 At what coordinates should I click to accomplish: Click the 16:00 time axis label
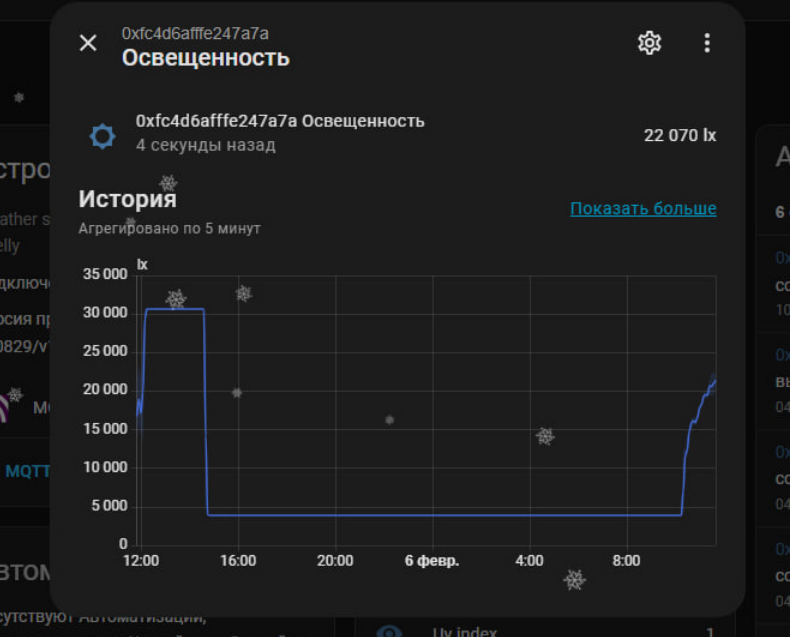(237, 561)
